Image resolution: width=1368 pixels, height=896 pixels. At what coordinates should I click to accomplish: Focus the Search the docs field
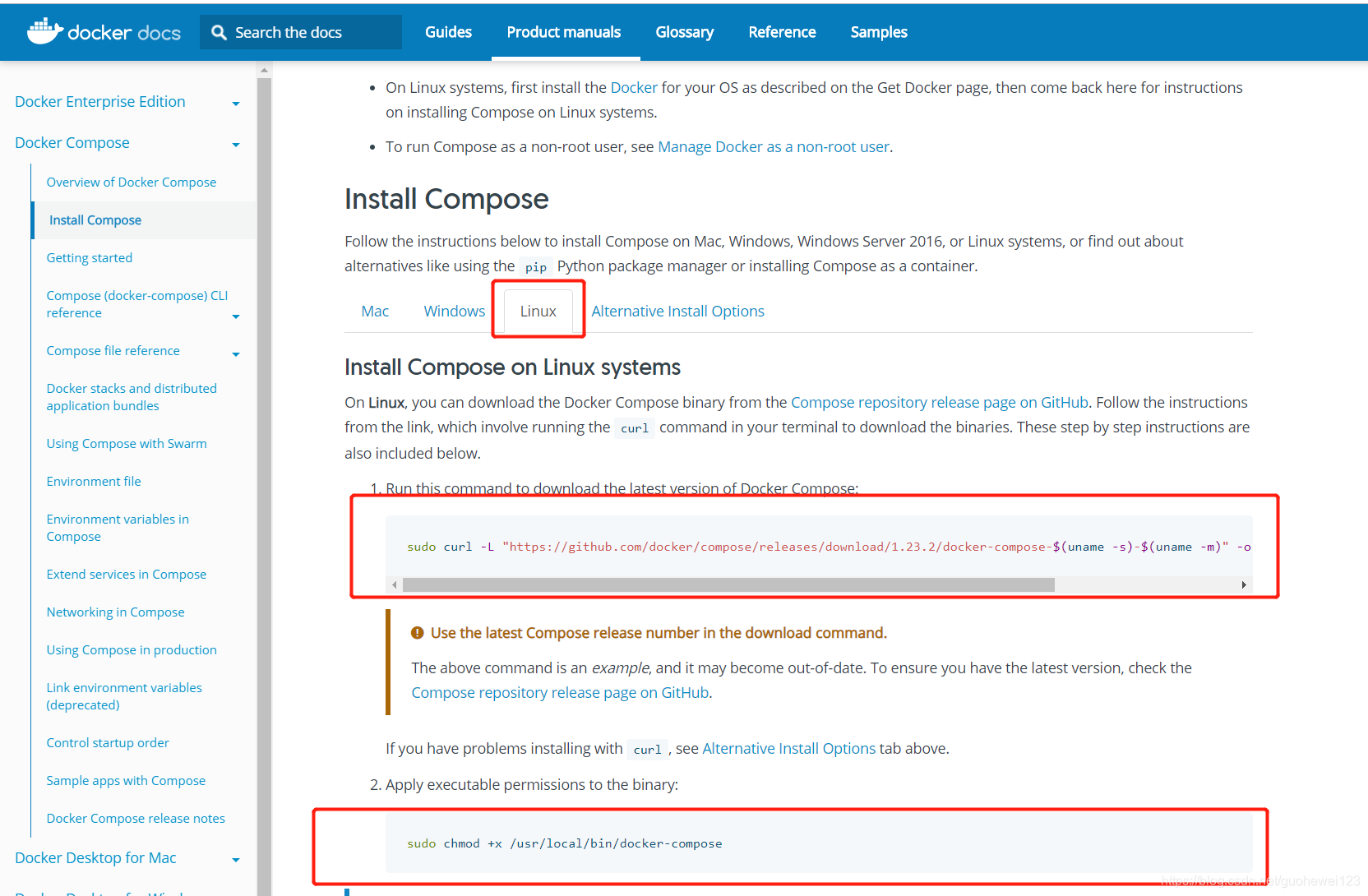[301, 32]
